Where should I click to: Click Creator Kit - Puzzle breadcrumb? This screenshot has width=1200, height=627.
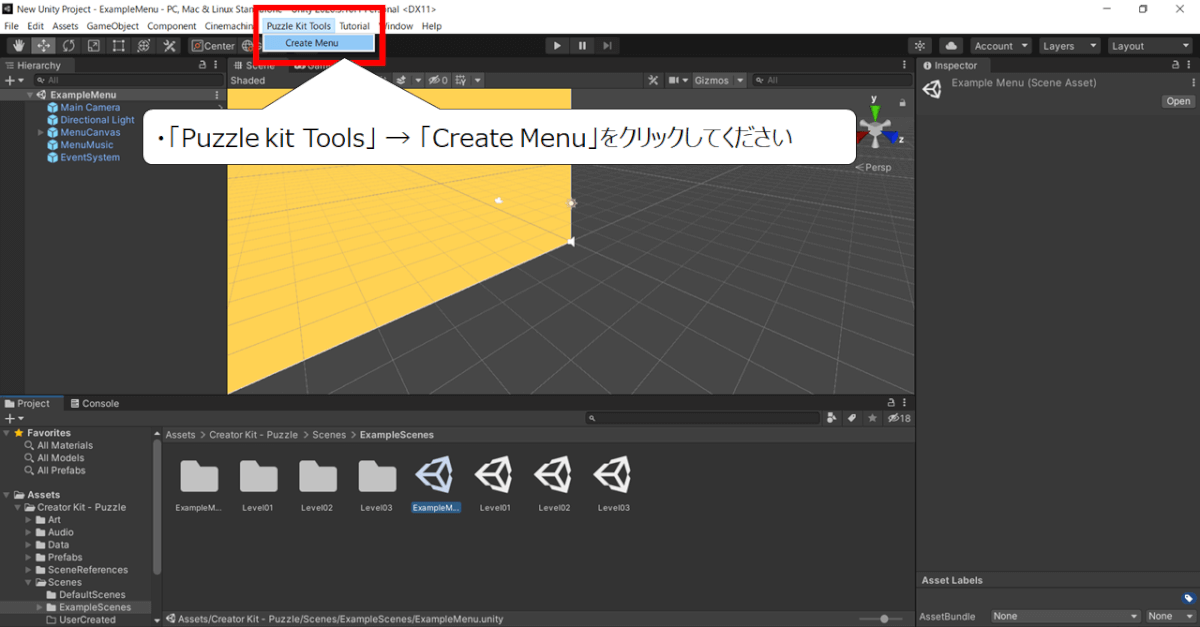pyautogui.click(x=253, y=435)
